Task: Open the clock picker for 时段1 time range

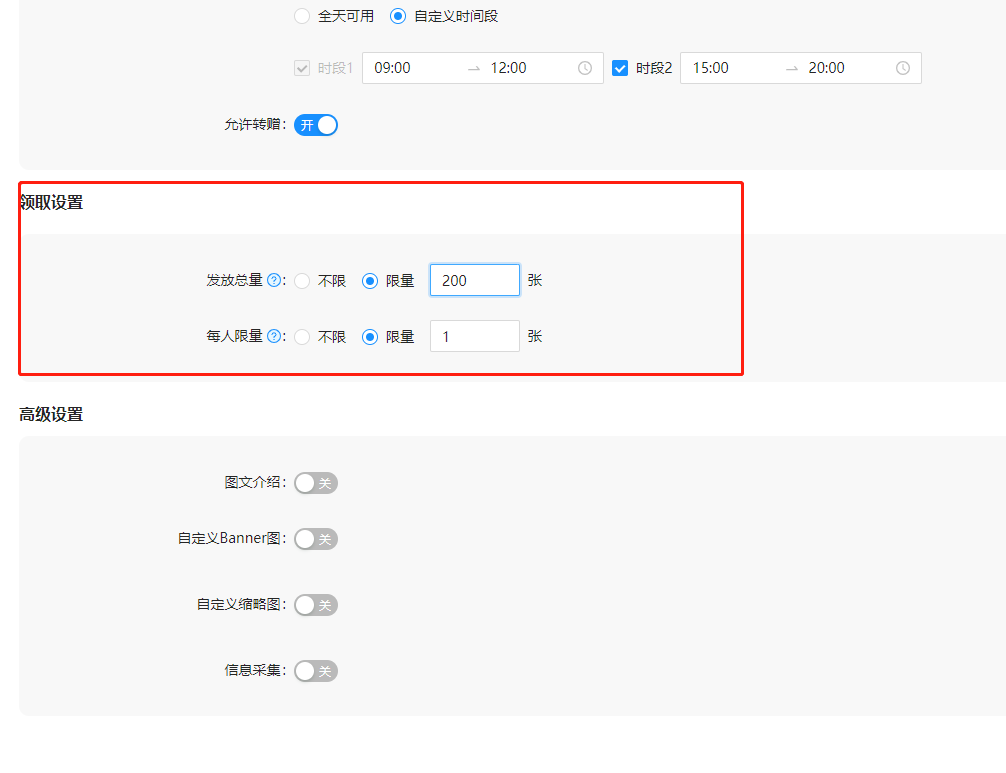Action: click(x=585, y=67)
